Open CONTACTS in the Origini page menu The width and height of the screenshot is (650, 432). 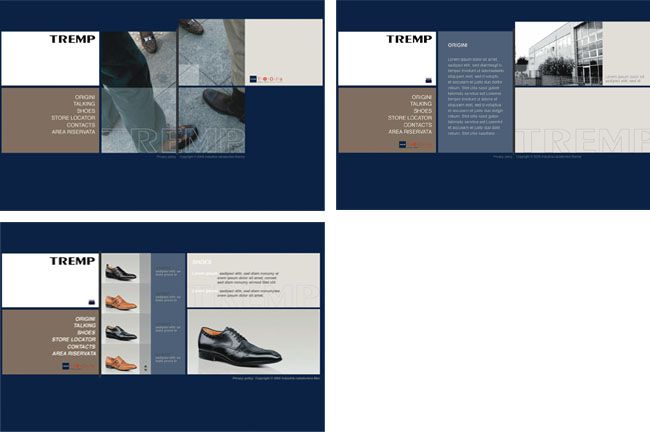coord(418,124)
